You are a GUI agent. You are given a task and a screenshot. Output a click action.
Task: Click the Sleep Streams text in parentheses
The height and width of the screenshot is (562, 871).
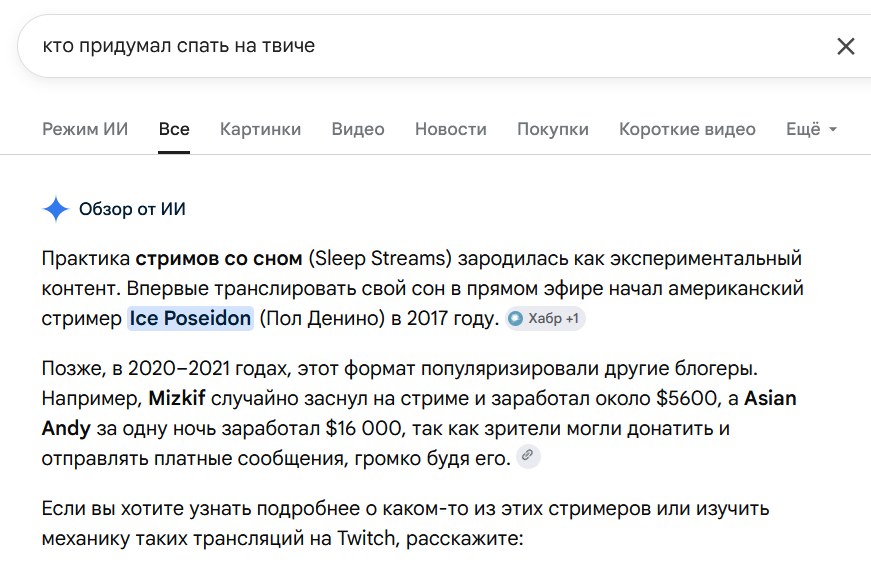pos(381,259)
